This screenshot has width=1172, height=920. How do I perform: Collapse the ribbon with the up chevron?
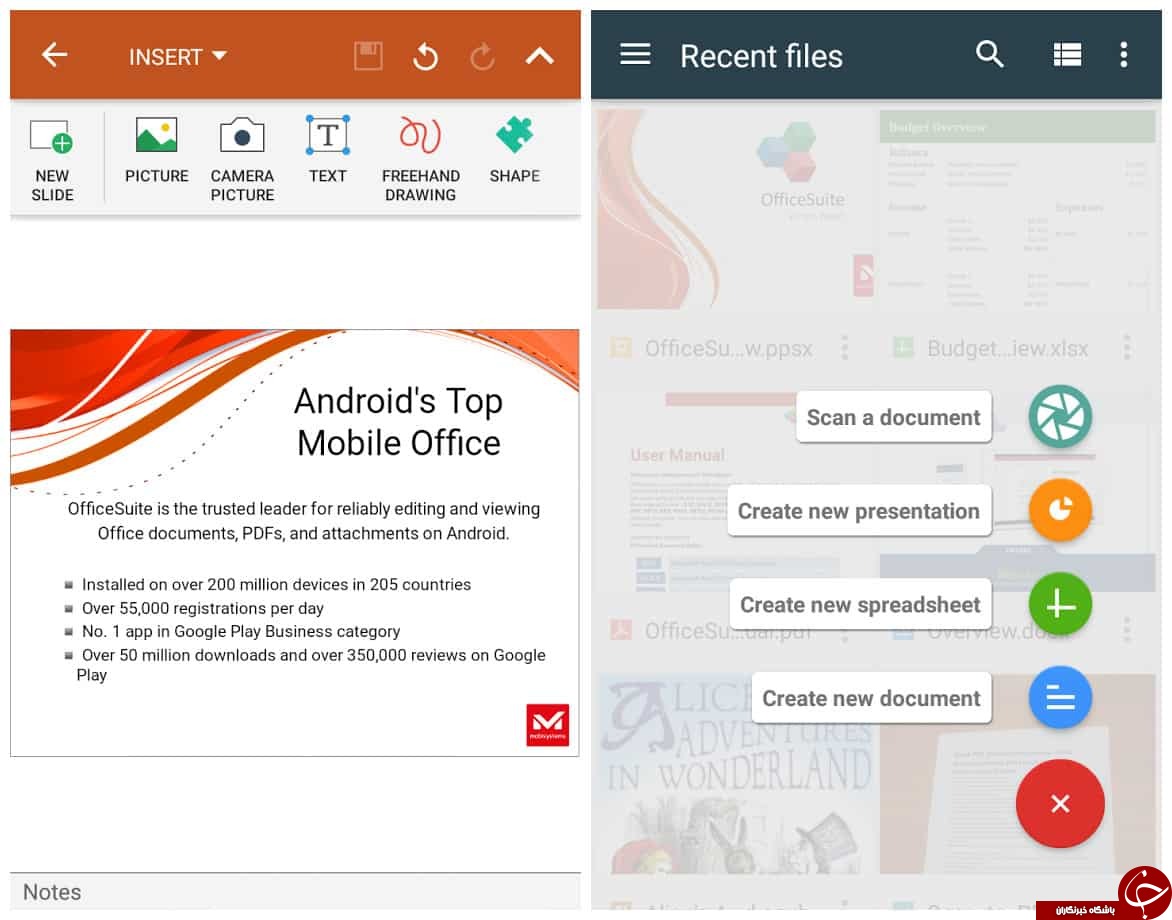pyautogui.click(x=540, y=55)
